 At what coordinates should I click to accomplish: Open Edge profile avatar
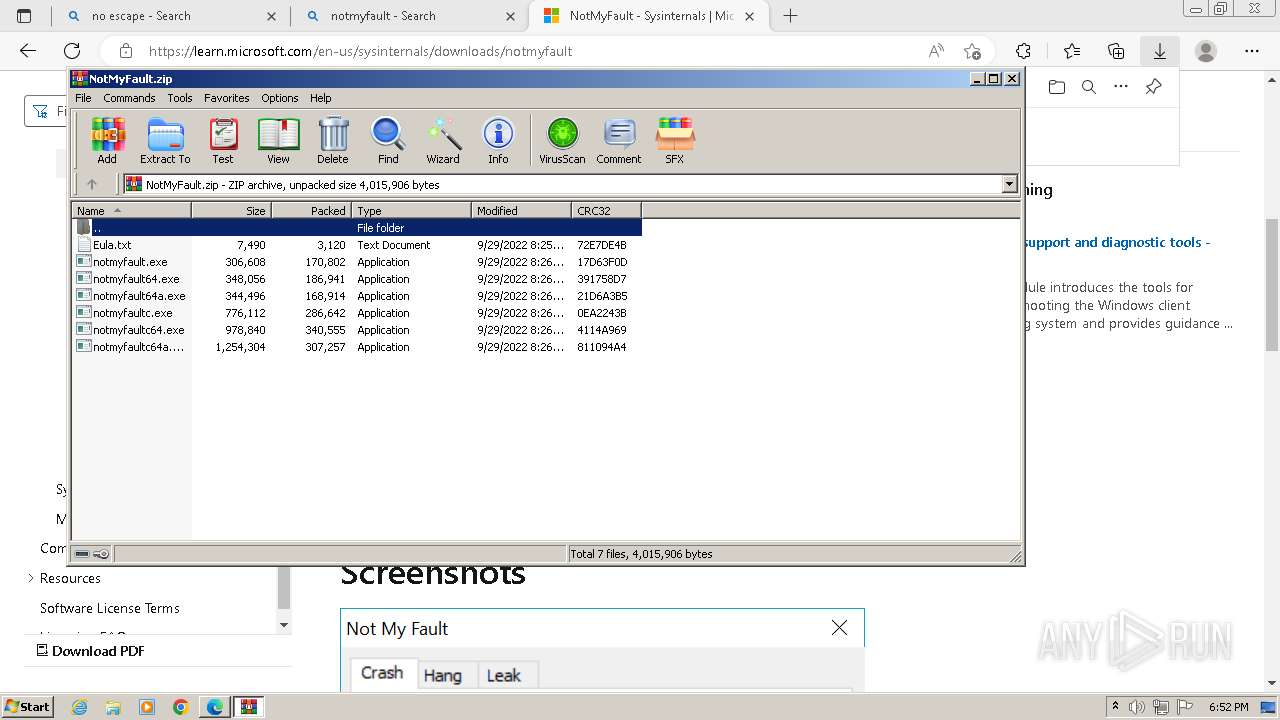pyautogui.click(x=1206, y=51)
